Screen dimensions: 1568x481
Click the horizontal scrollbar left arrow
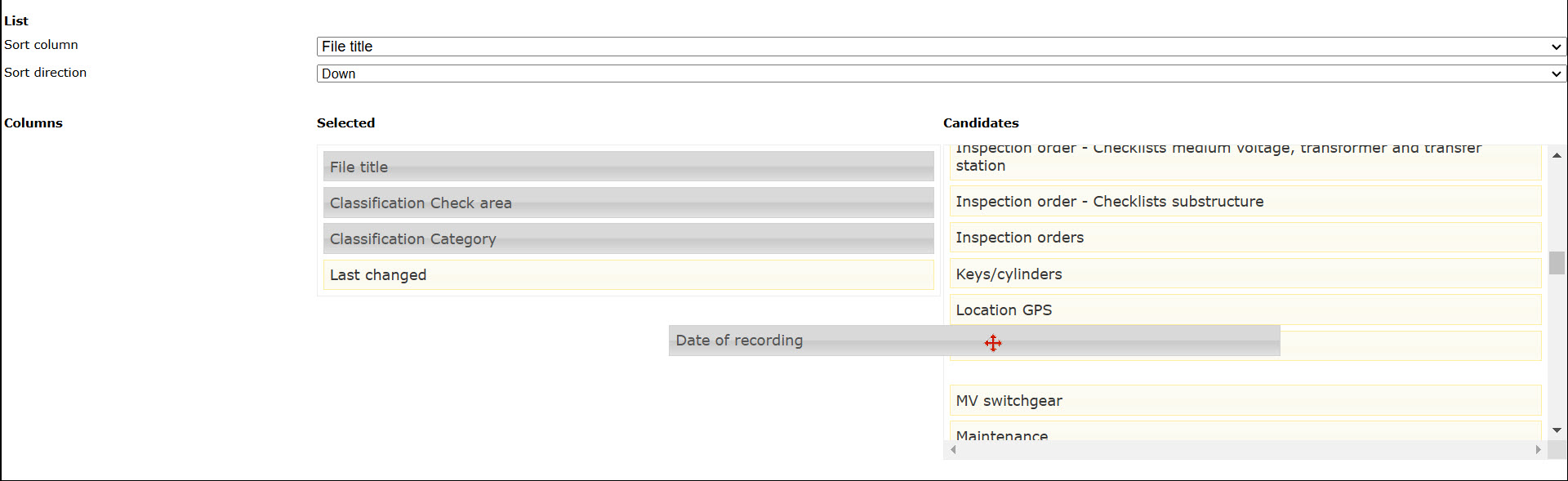tap(953, 450)
